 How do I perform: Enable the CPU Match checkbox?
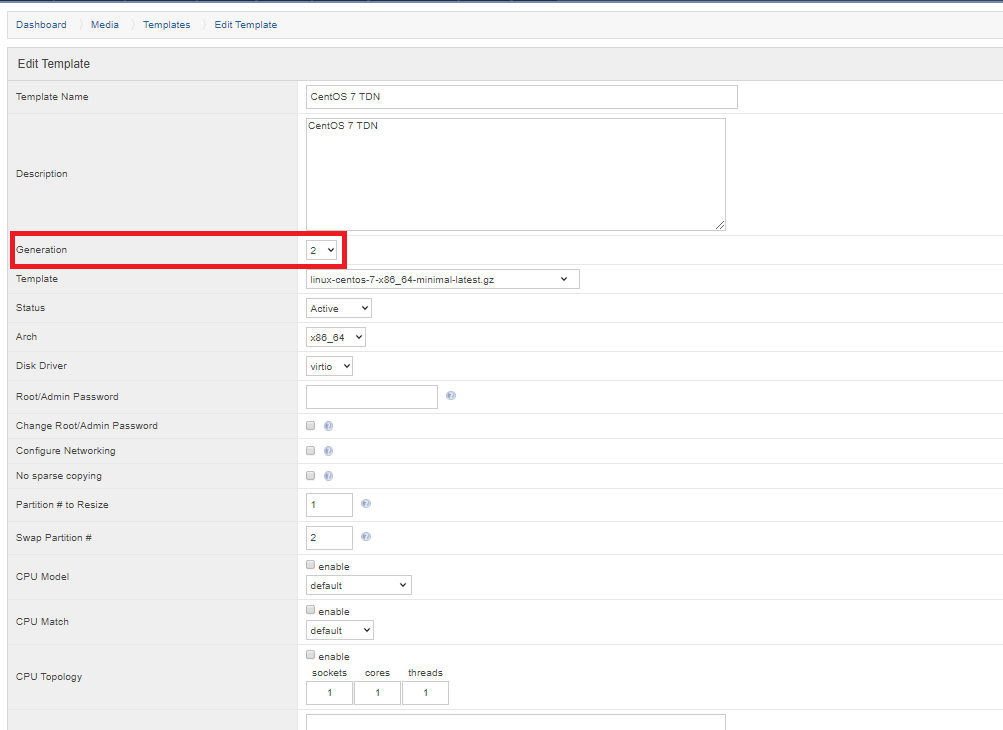point(310,610)
